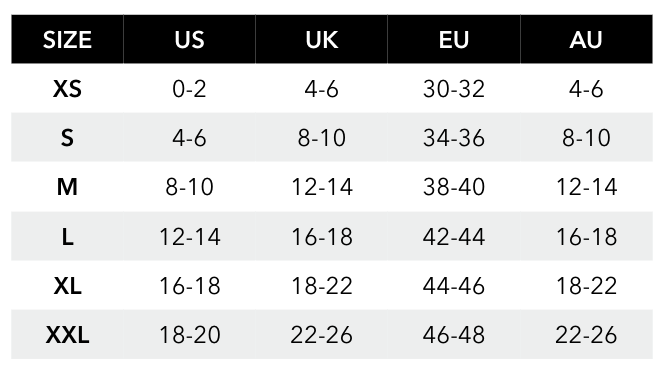
Task: Select the XL size row label
Action: (x=67, y=285)
